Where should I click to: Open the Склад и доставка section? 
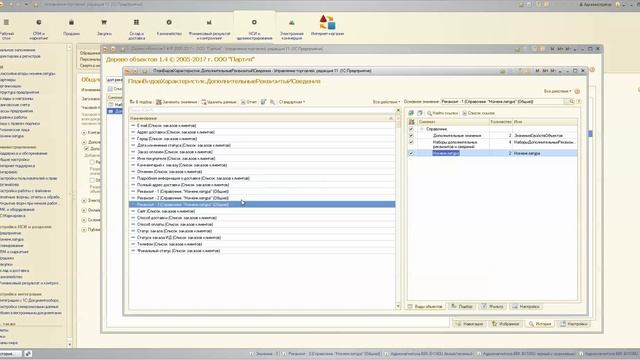pyautogui.click(x=136, y=29)
